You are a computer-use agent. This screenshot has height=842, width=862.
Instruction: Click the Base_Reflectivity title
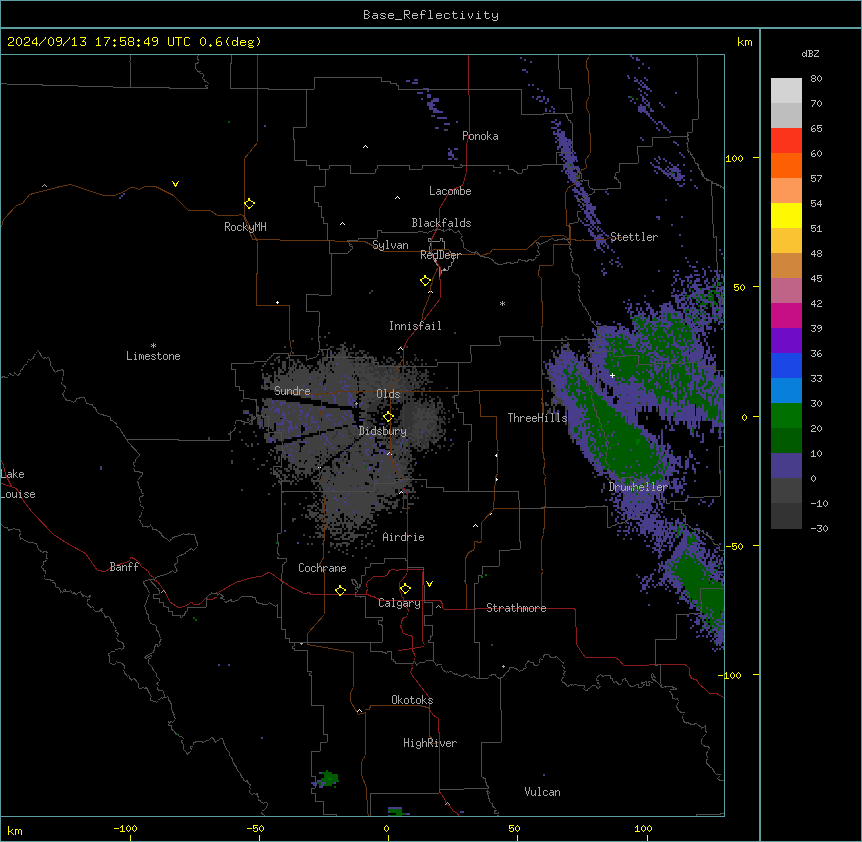pos(430,15)
